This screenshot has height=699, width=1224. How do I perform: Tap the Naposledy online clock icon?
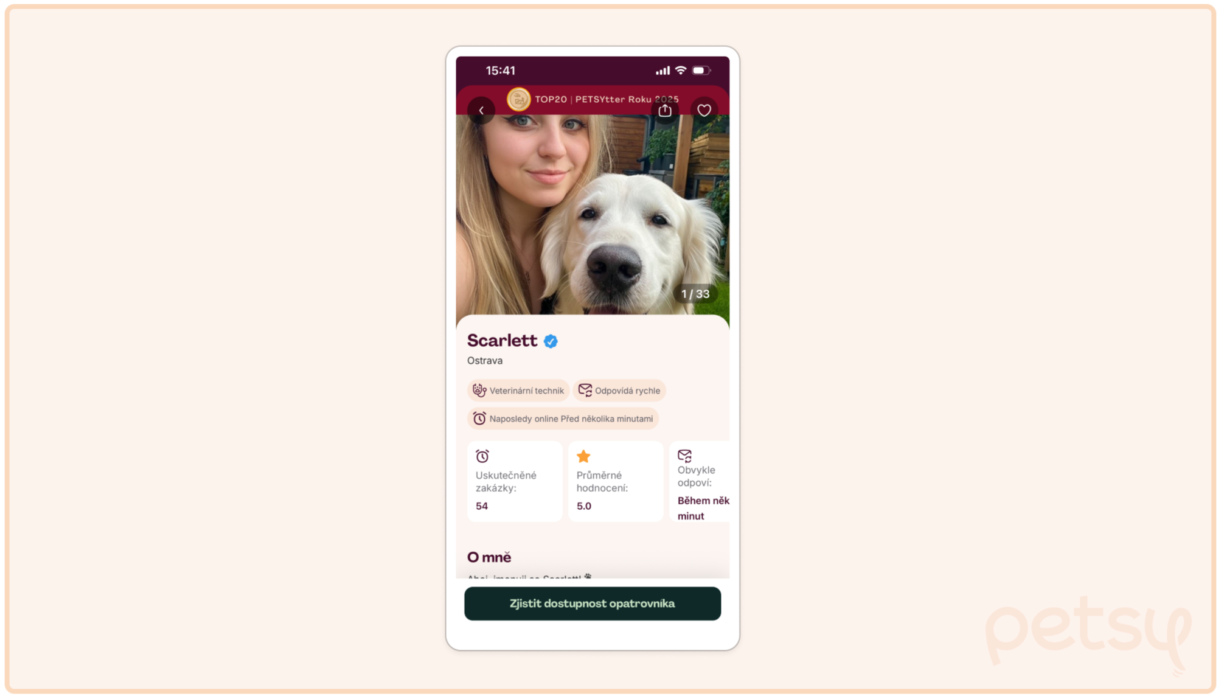[479, 418]
